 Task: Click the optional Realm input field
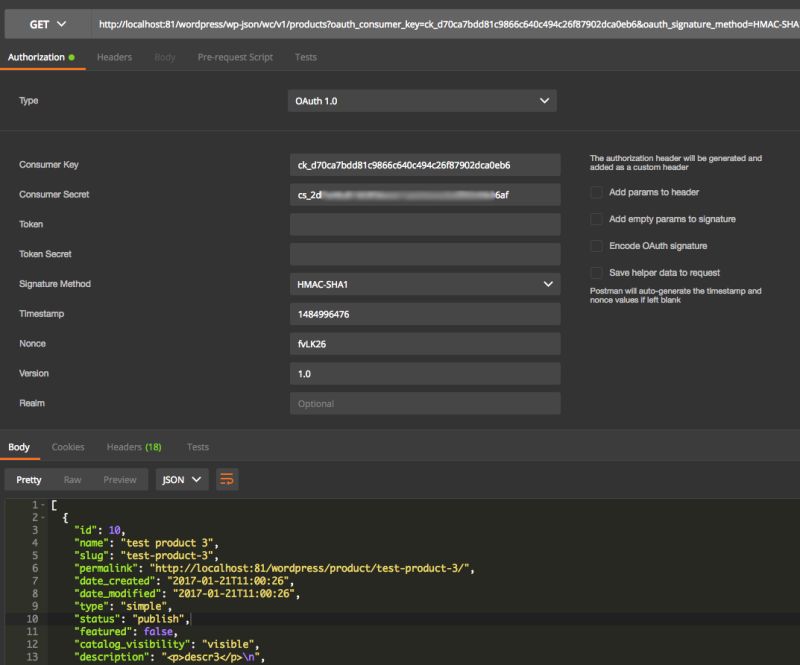click(x=424, y=403)
